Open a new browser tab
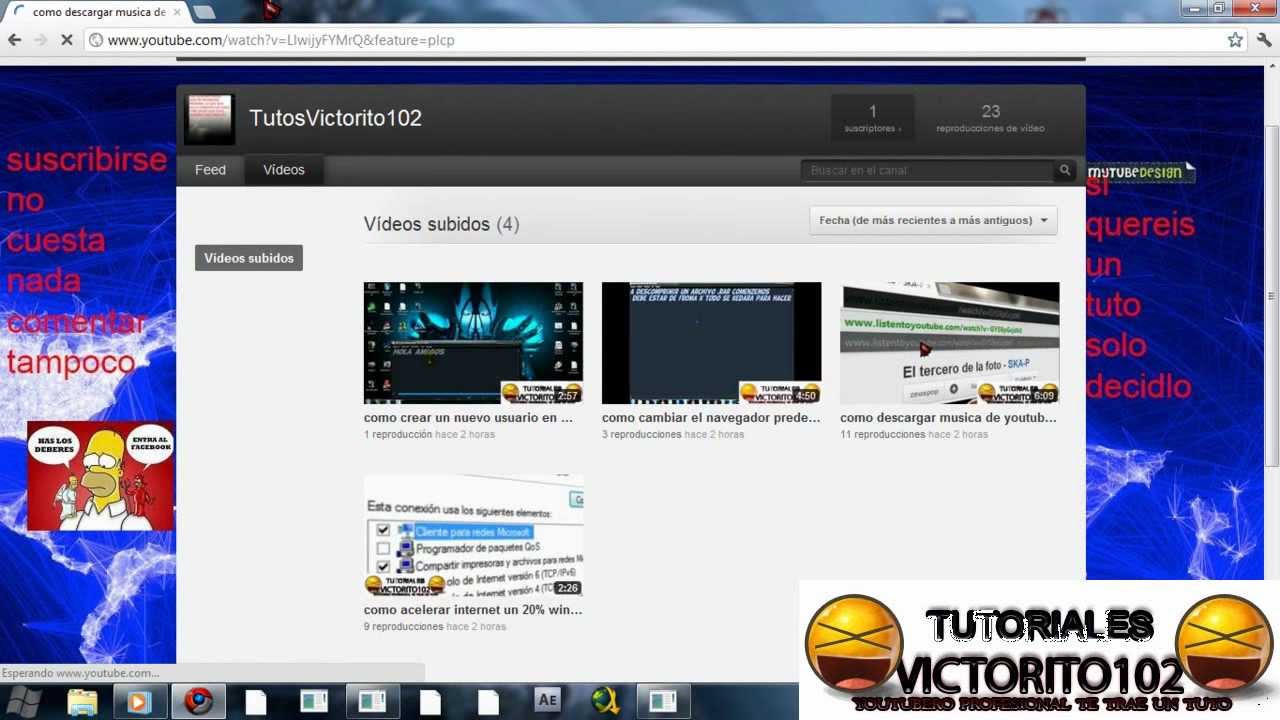This screenshot has width=1280, height=720. pos(203,12)
